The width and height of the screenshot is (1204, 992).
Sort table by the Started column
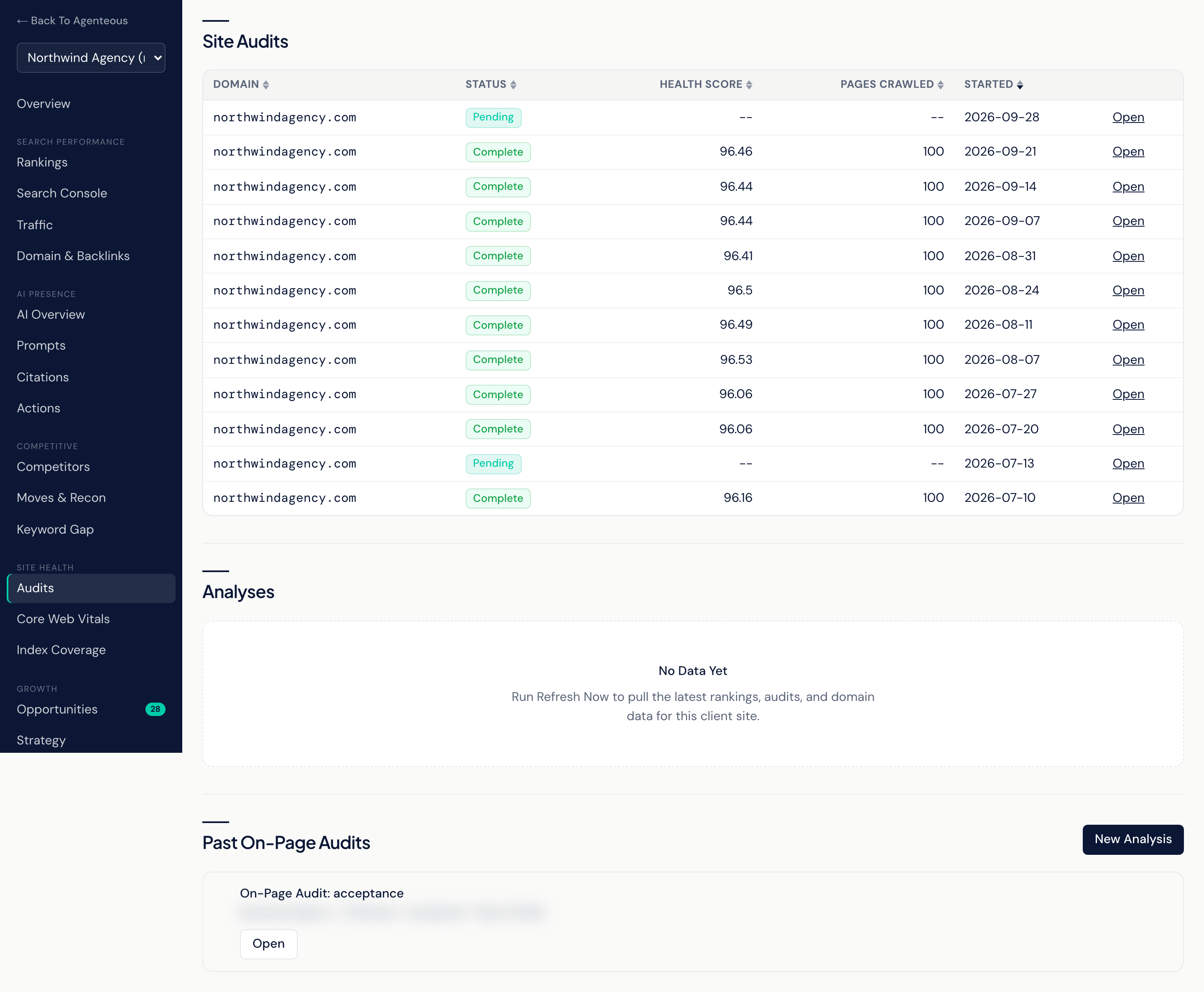[x=994, y=84]
